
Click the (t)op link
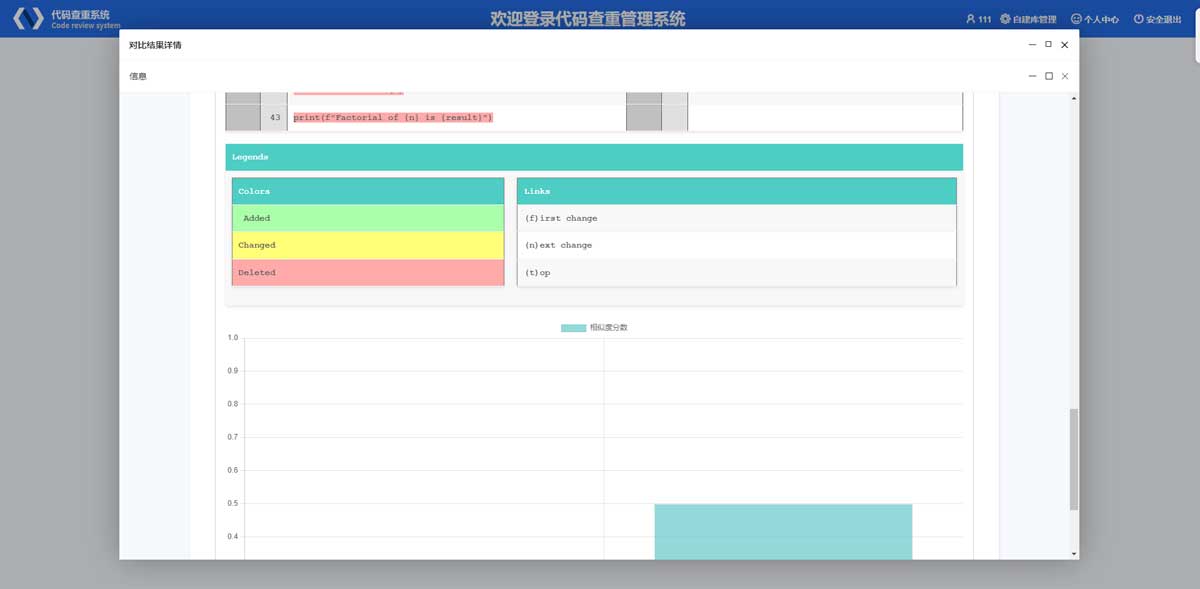pyautogui.click(x=537, y=272)
